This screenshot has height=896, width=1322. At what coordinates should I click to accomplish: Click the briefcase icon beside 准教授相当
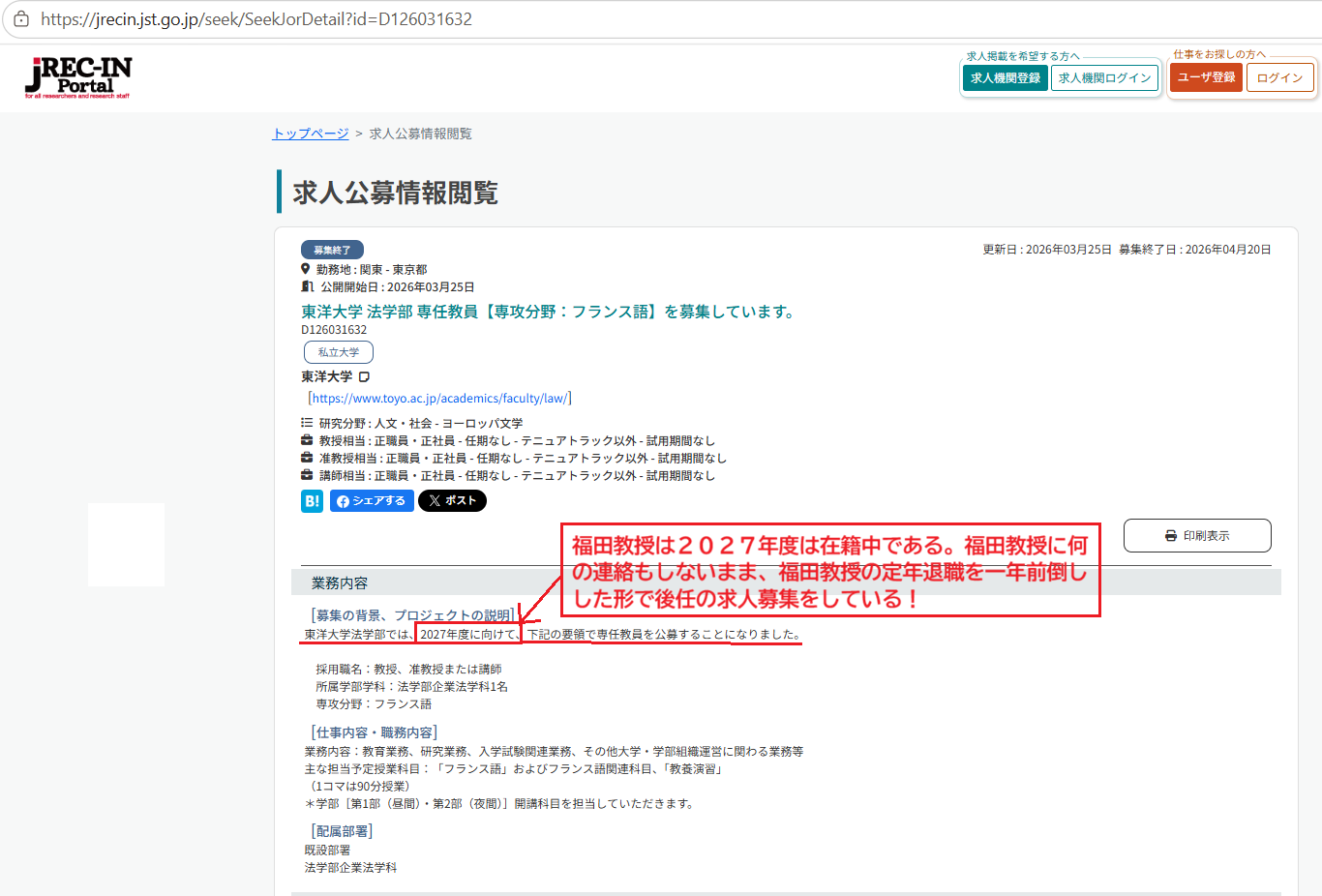(x=307, y=458)
